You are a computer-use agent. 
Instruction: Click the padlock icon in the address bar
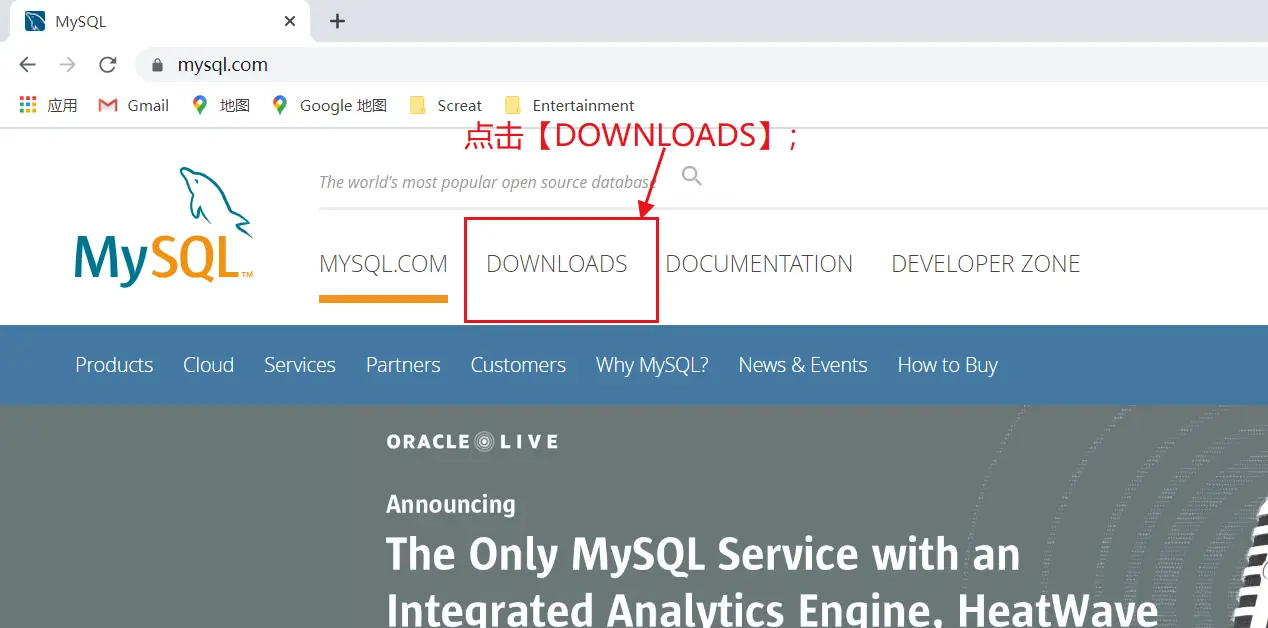pyautogui.click(x=156, y=65)
